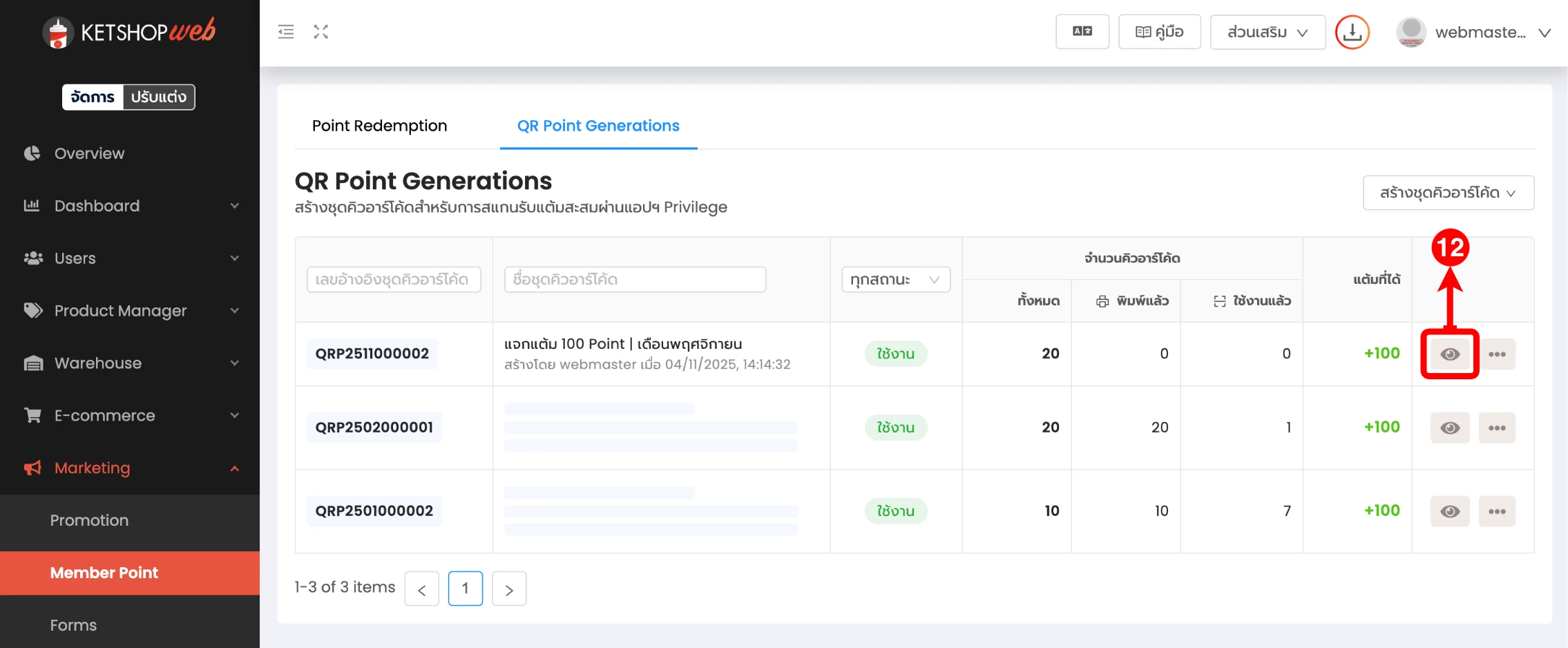Screen dimensions: 1568x648
Task: Switch to ปรับแต่ง customize mode
Action: point(159,97)
